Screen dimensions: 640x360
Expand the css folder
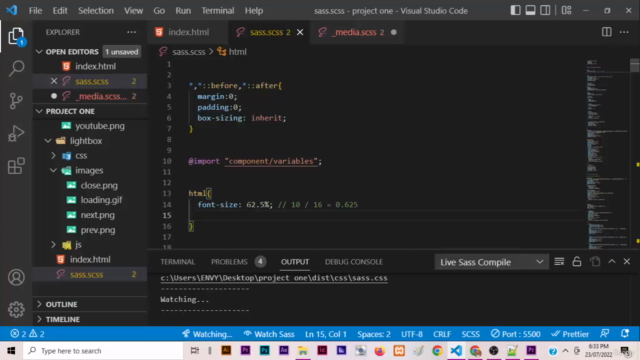pyautogui.click(x=53, y=156)
